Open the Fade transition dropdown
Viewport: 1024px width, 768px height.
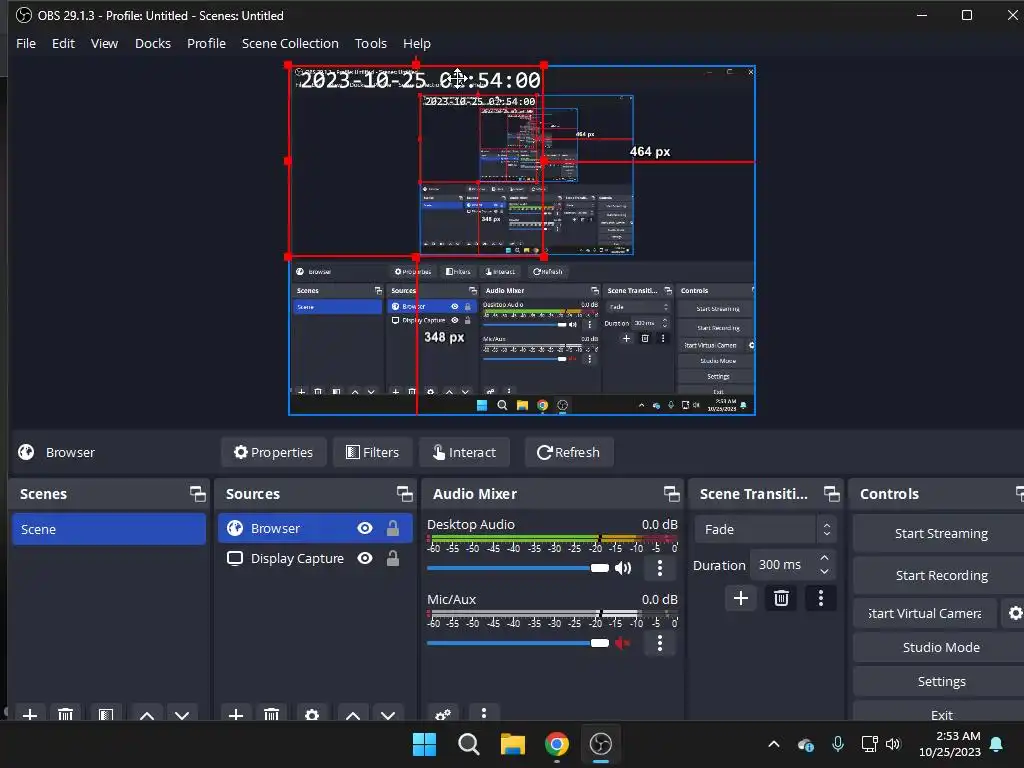pos(765,530)
